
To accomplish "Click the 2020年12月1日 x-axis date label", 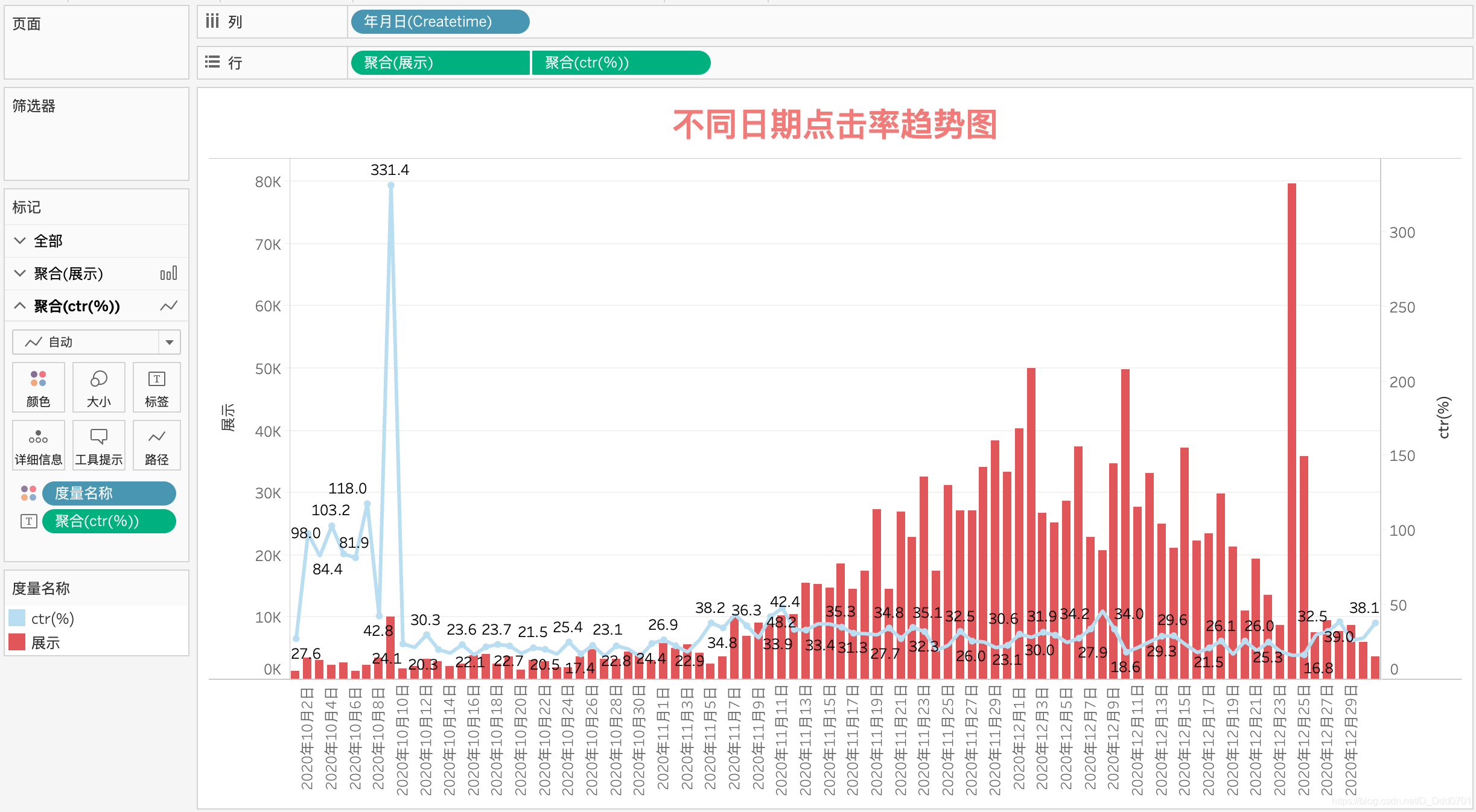I will [1019, 738].
